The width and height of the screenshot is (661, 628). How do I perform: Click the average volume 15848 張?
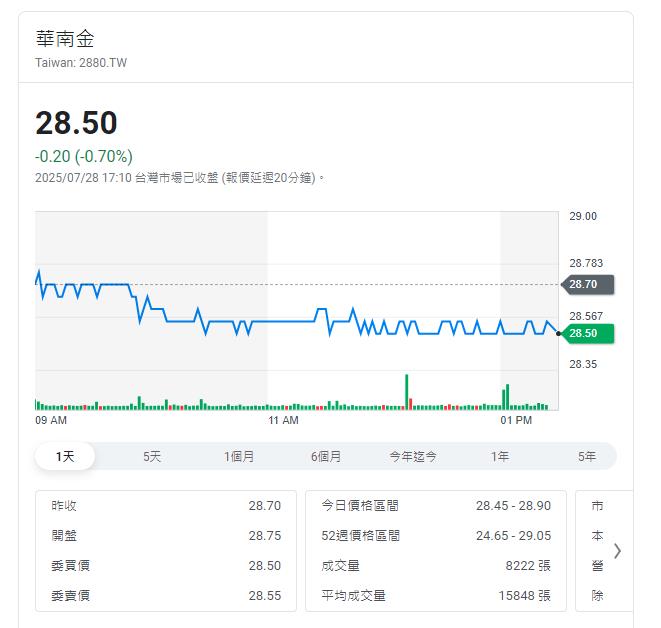point(525,596)
